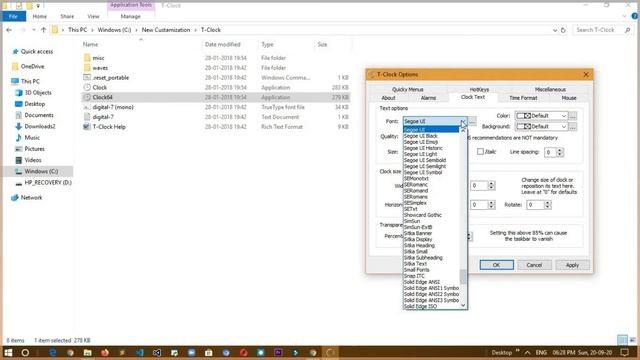Open Cortana search circle on taskbar
The height and width of the screenshot is (360, 640).
[25, 352]
